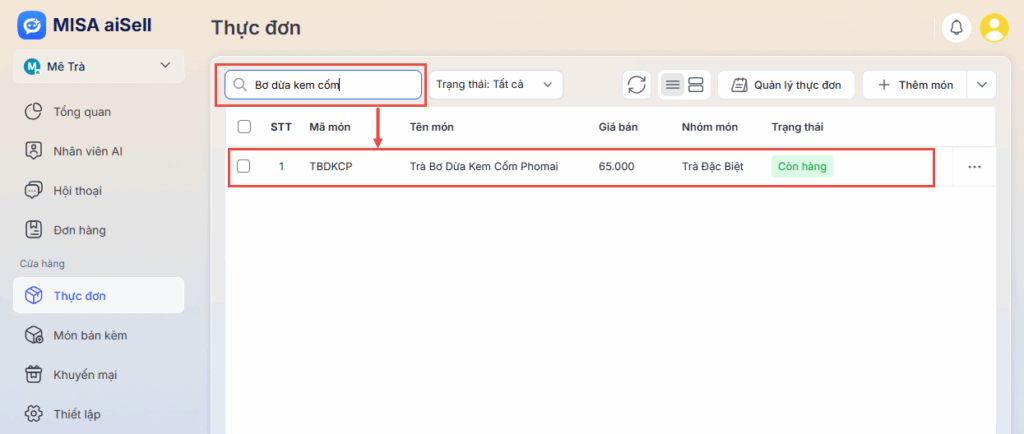Screen dimensions: 1024x434
Task: Click the Quản lý thực đơn button
Action: tap(785, 85)
